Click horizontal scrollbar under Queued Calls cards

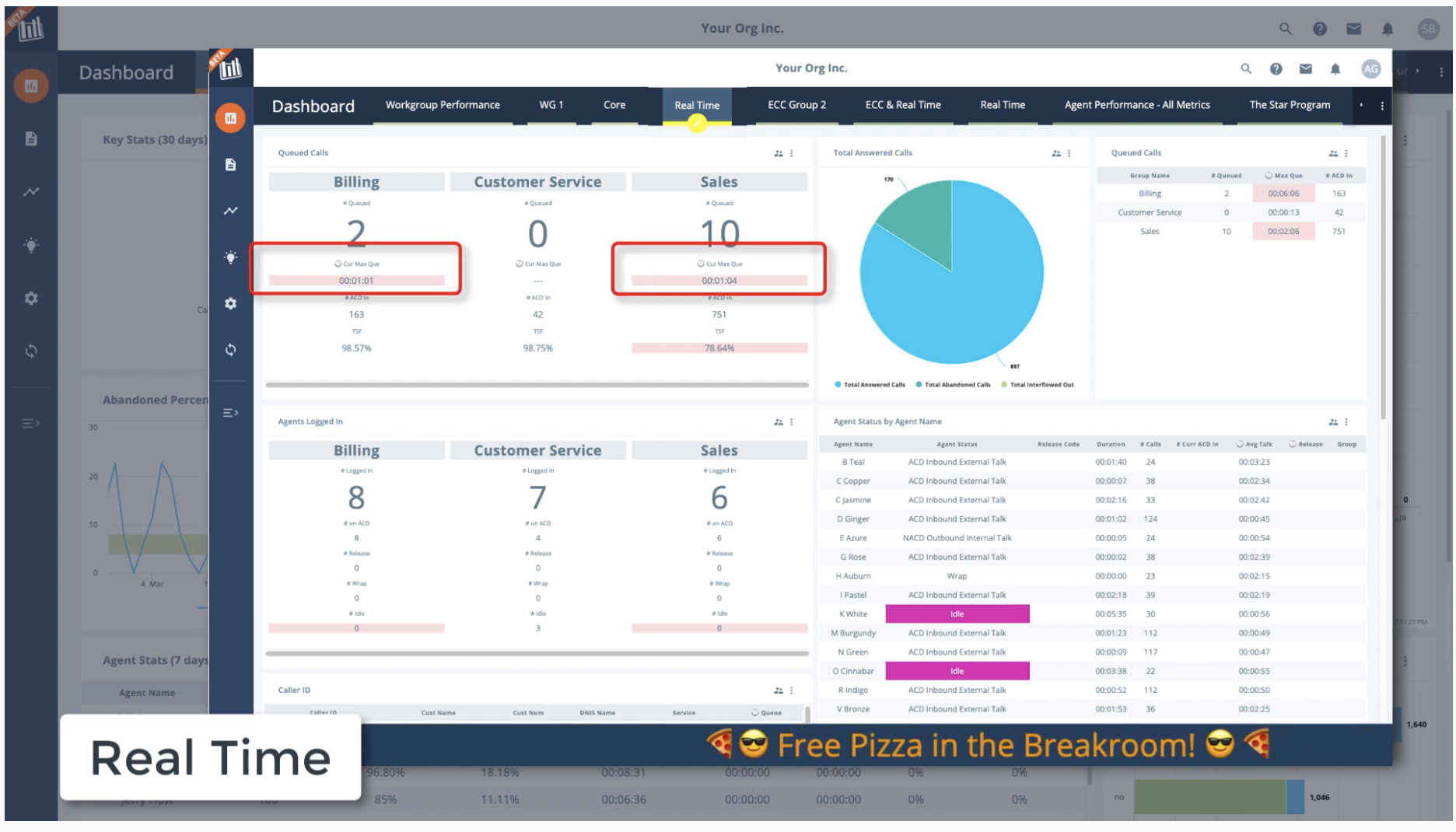click(537, 385)
